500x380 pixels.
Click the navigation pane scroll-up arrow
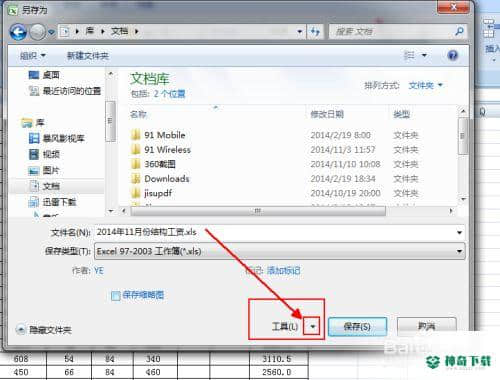point(111,73)
